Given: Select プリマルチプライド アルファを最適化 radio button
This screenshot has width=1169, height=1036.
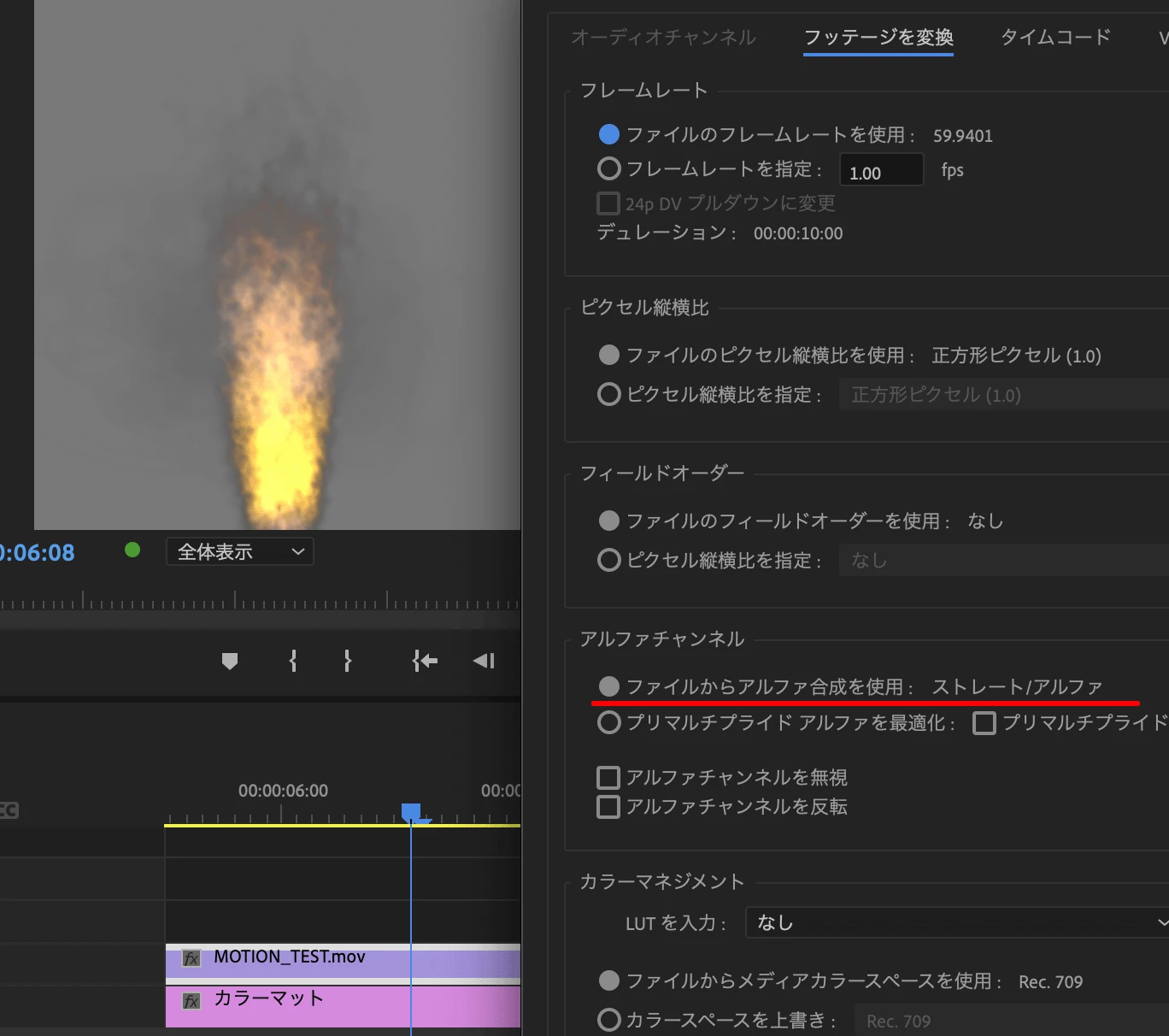Looking at the screenshot, I should tap(609, 723).
